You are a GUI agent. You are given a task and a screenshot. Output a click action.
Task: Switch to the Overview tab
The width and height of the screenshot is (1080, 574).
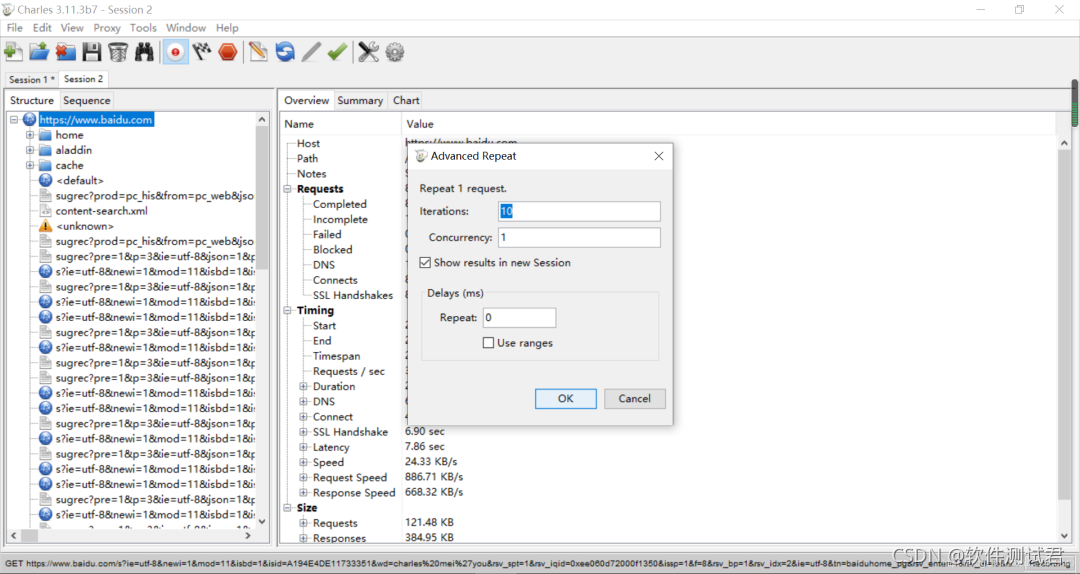307,101
